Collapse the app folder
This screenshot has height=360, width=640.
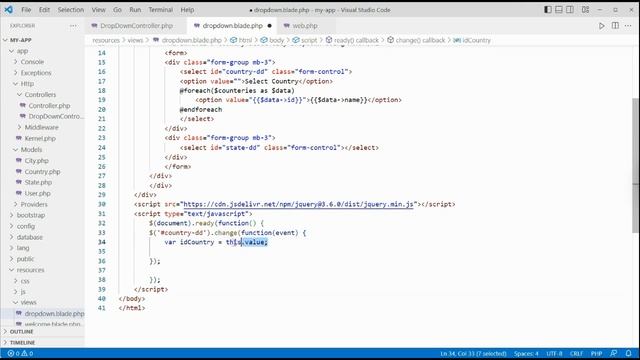pos(42,51)
